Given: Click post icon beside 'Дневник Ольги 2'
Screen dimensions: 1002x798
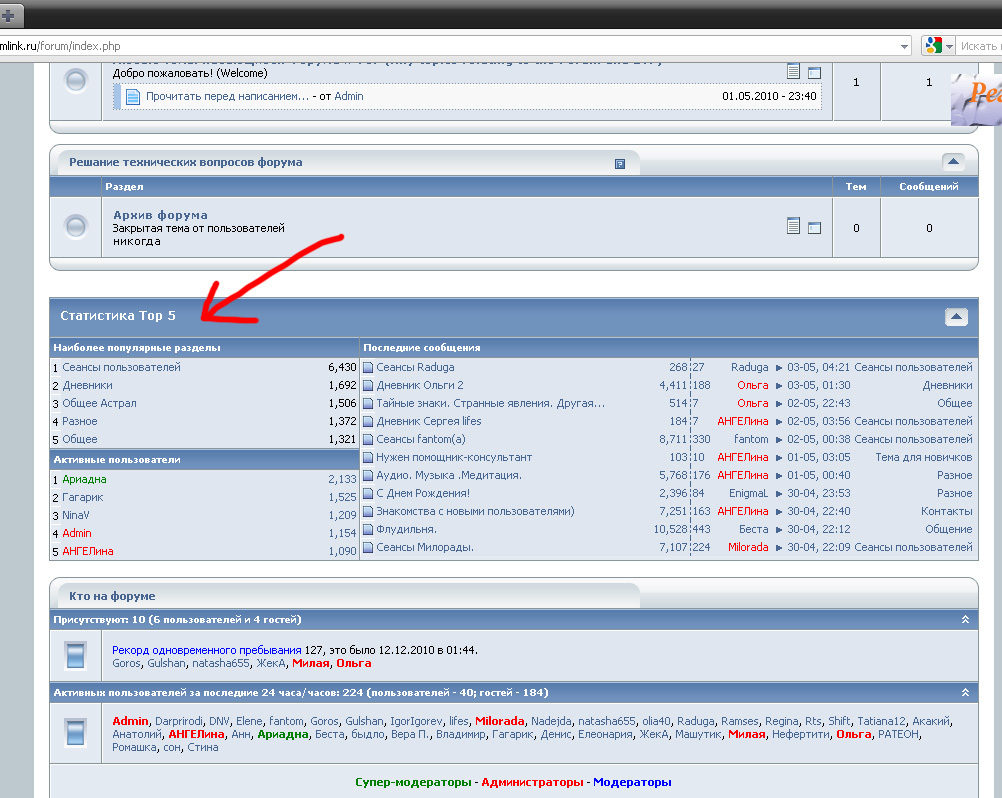Looking at the screenshot, I should coord(368,385).
